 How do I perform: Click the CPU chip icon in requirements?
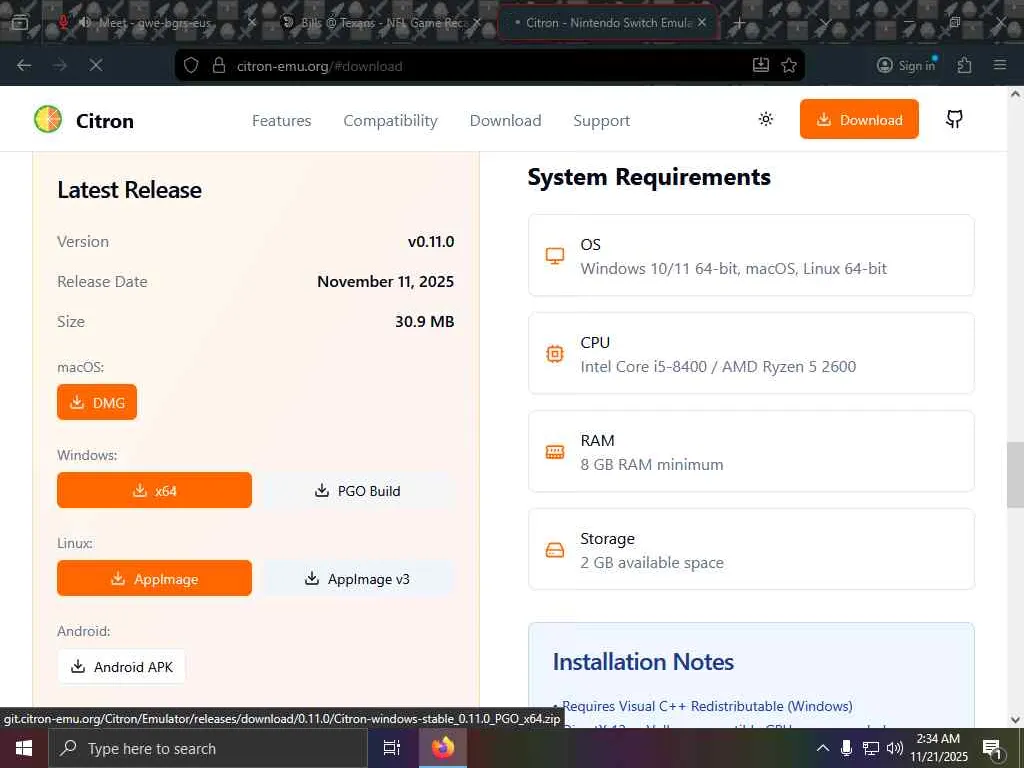tap(554, 354)
